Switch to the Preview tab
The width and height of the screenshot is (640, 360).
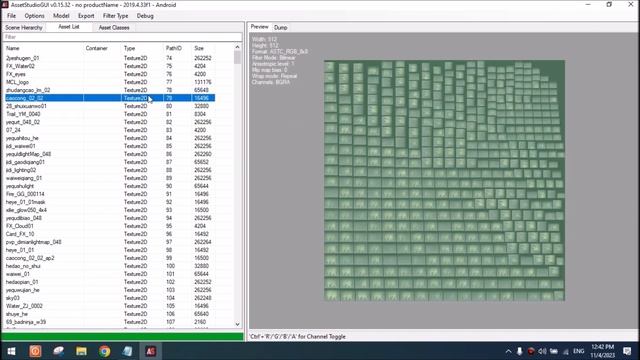click(x=260, y=27)
